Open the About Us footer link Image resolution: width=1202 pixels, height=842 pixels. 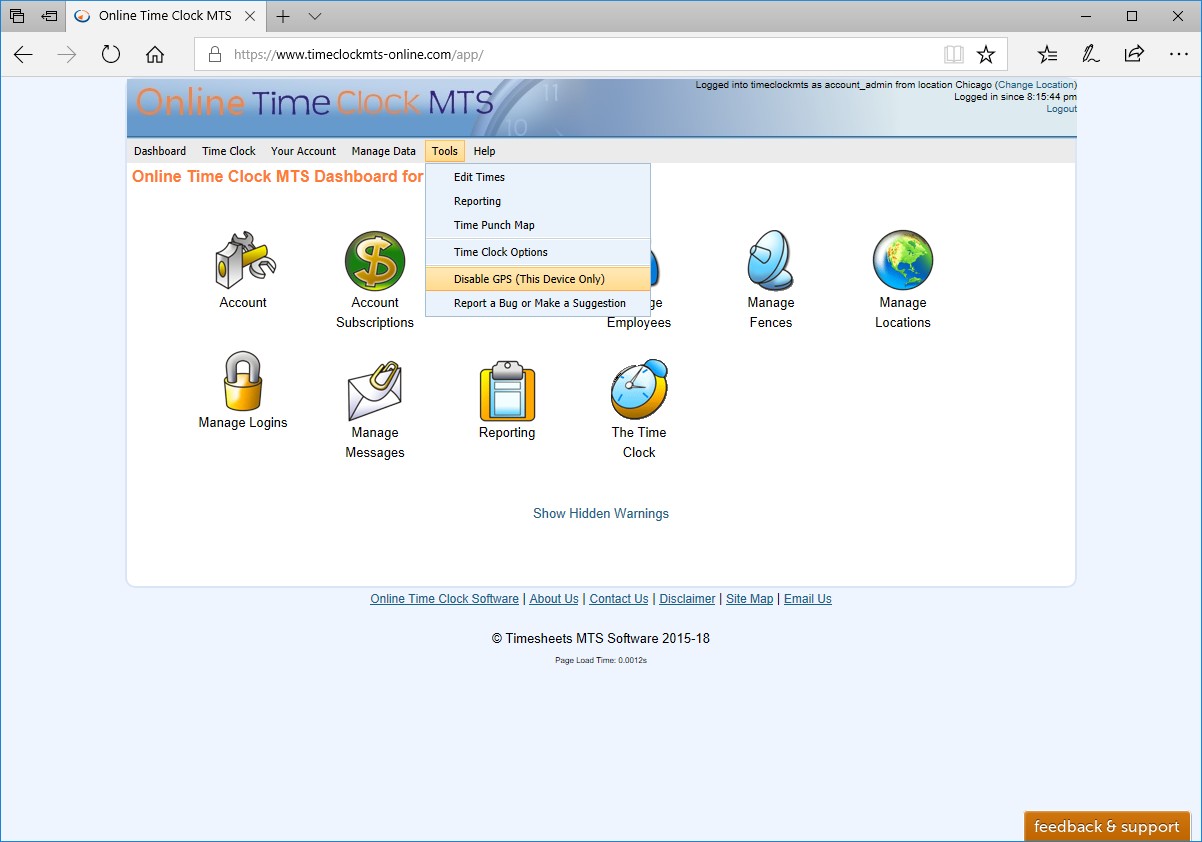[x=554, y=599]
